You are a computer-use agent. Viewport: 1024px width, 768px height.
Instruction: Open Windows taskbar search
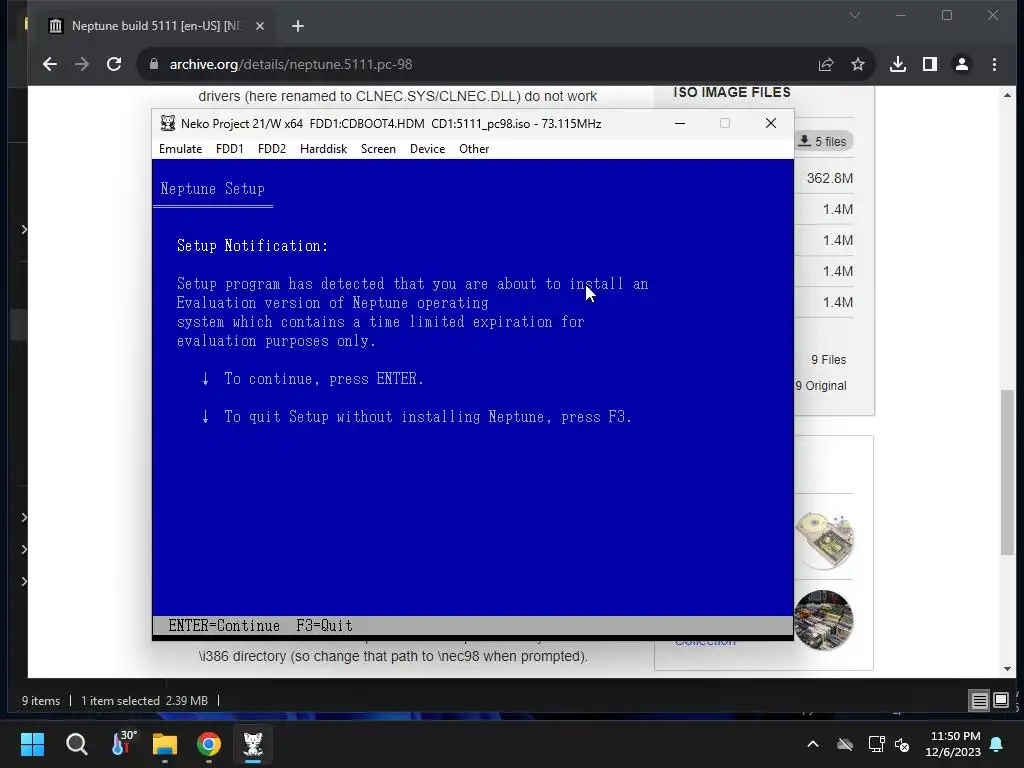pyautogui.click(x=76, y=744)
